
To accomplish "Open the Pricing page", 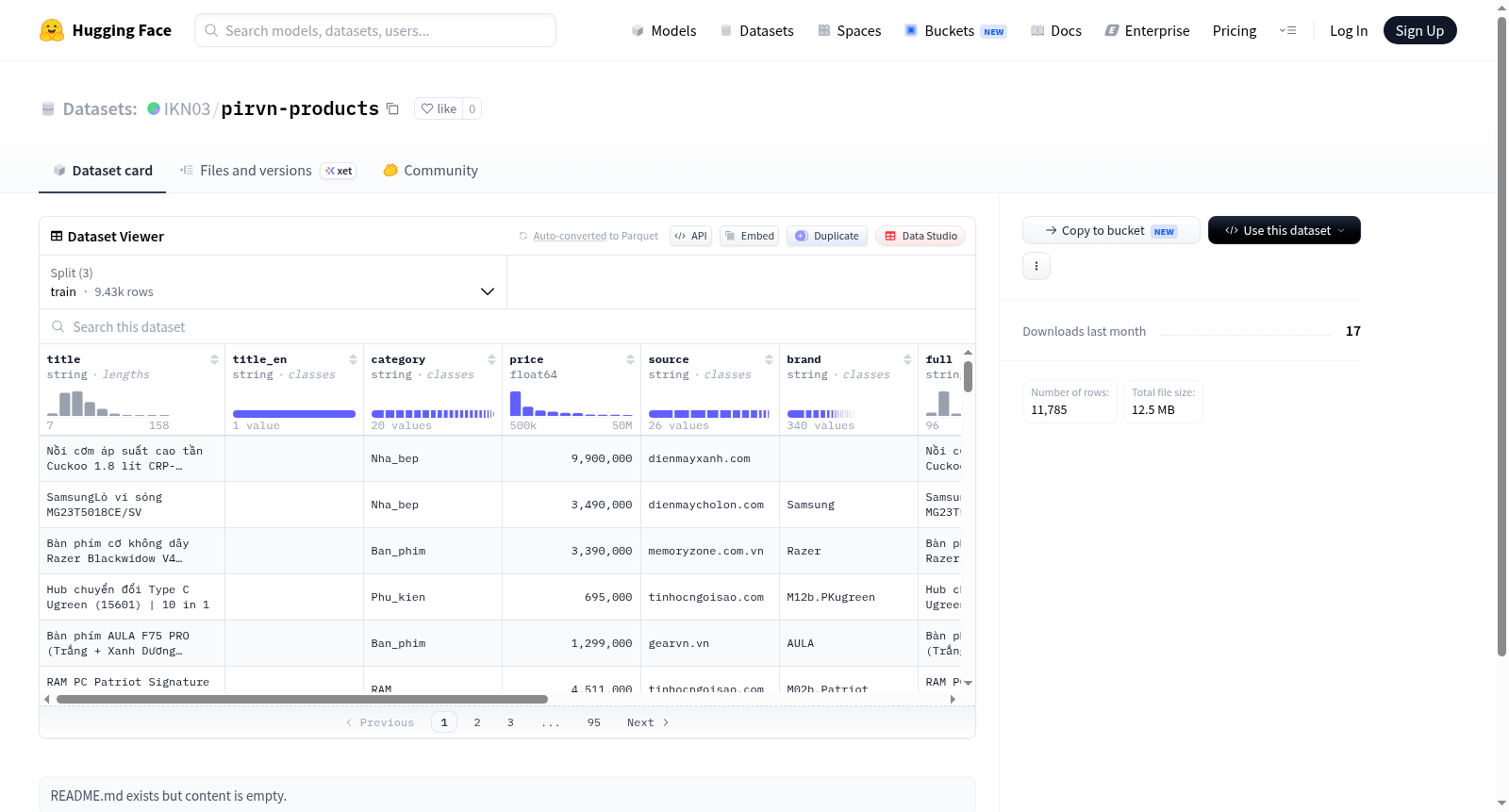I will 1235,30.
